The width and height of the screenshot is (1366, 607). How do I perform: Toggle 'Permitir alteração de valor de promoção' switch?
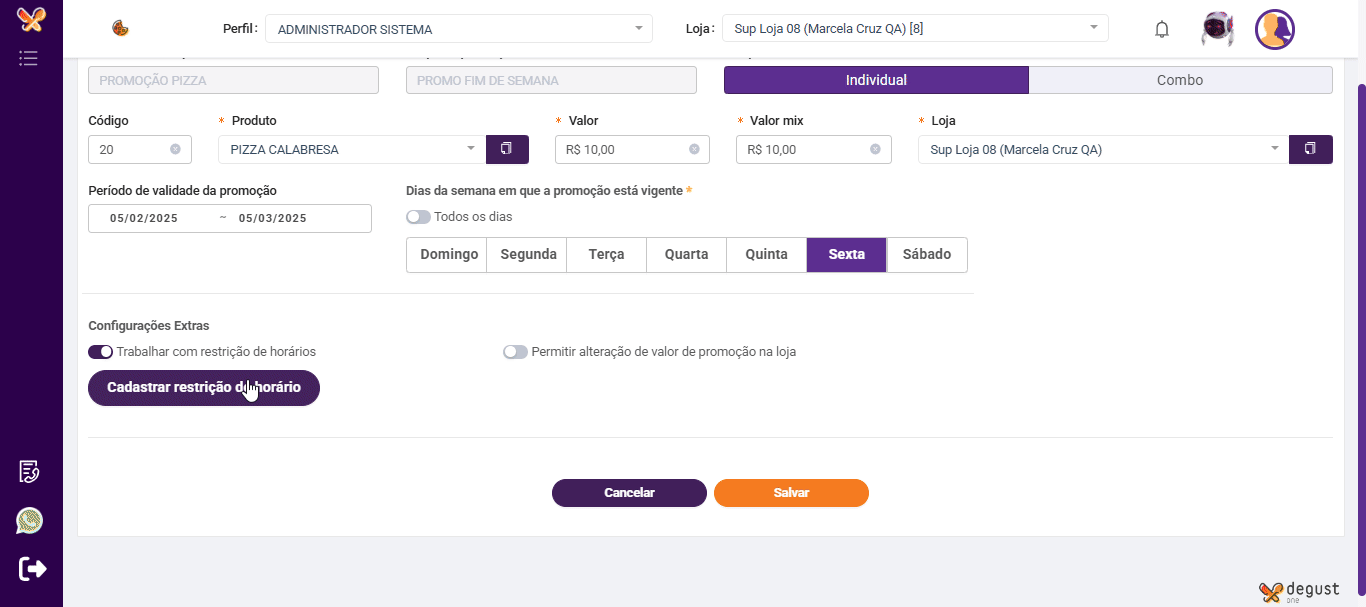pos(515,352)
